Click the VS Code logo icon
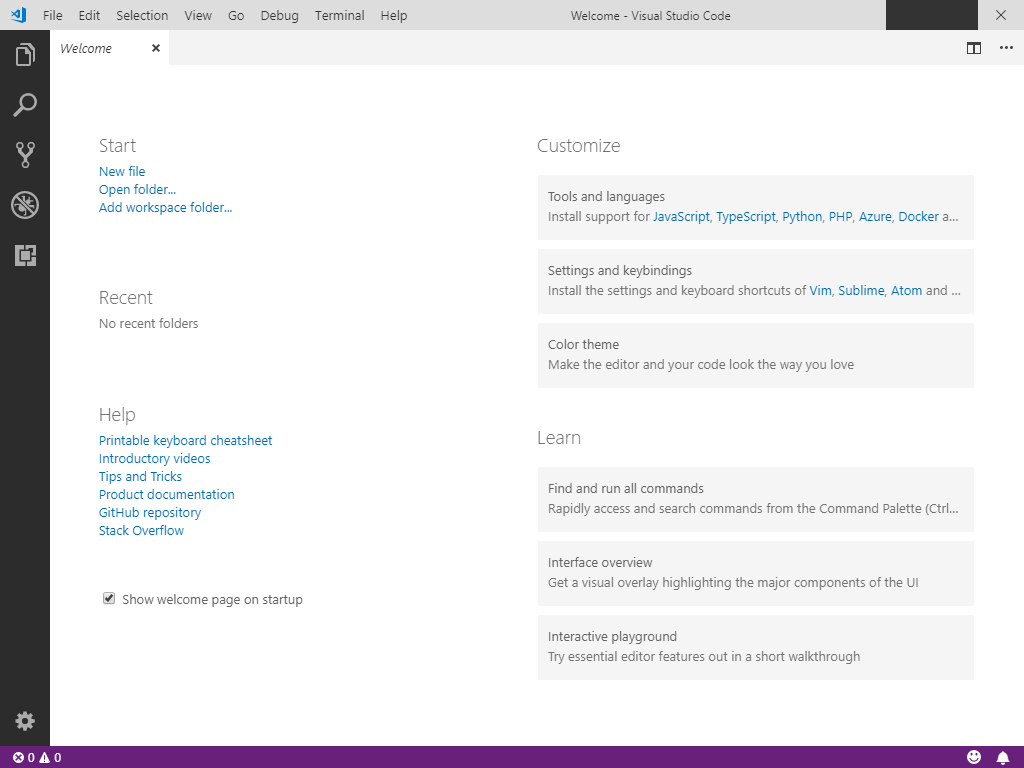 [18, 14]
